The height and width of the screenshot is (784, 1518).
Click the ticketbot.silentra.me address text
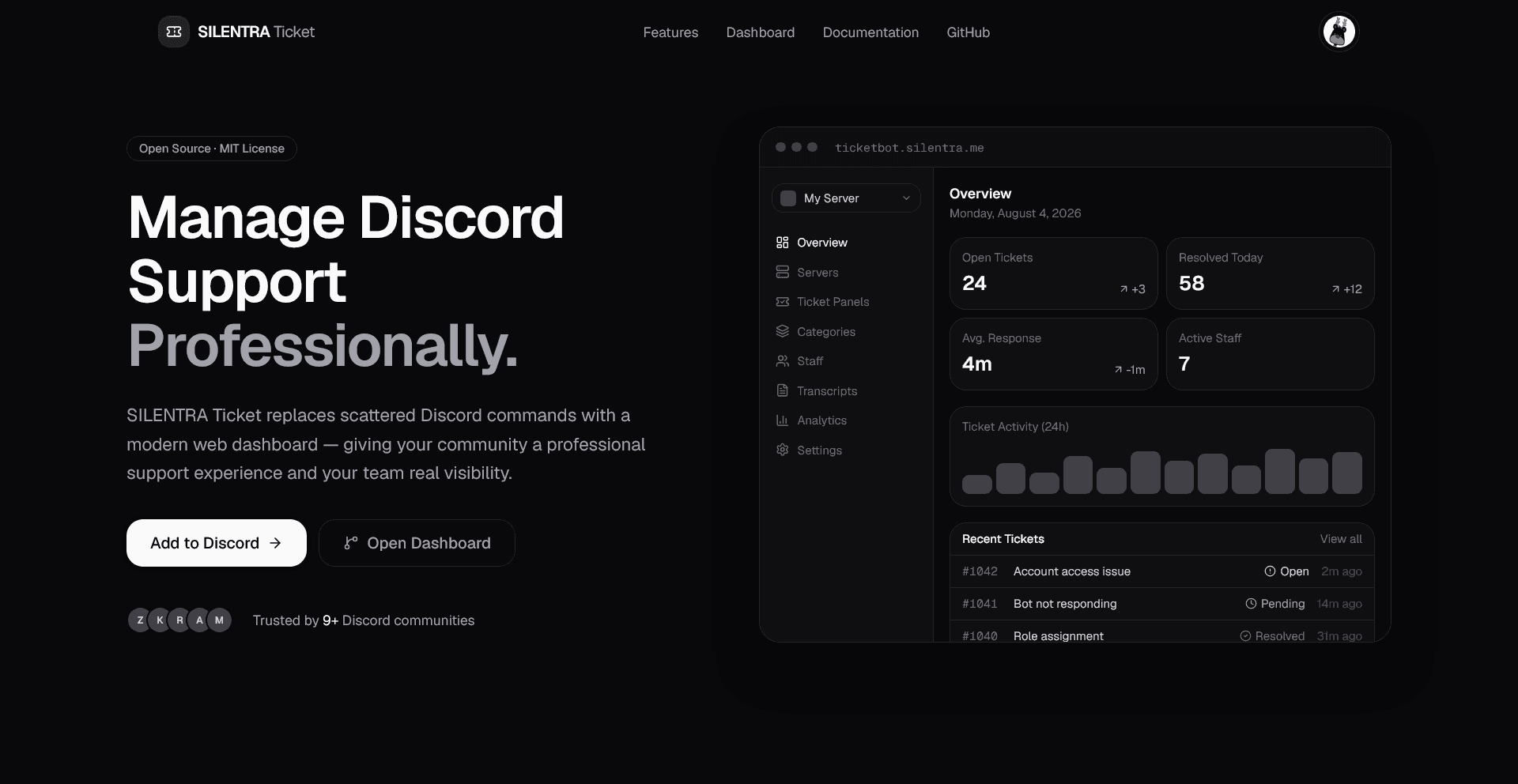click(909, 148)
